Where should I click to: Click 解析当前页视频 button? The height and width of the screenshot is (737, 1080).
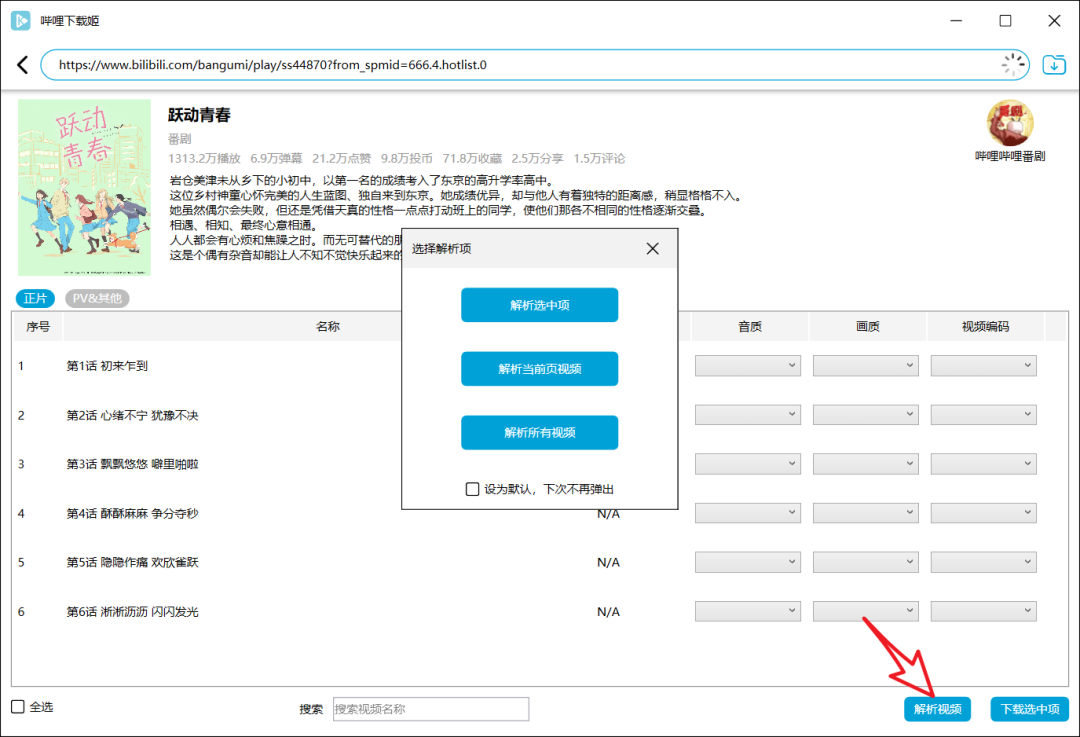539,368
